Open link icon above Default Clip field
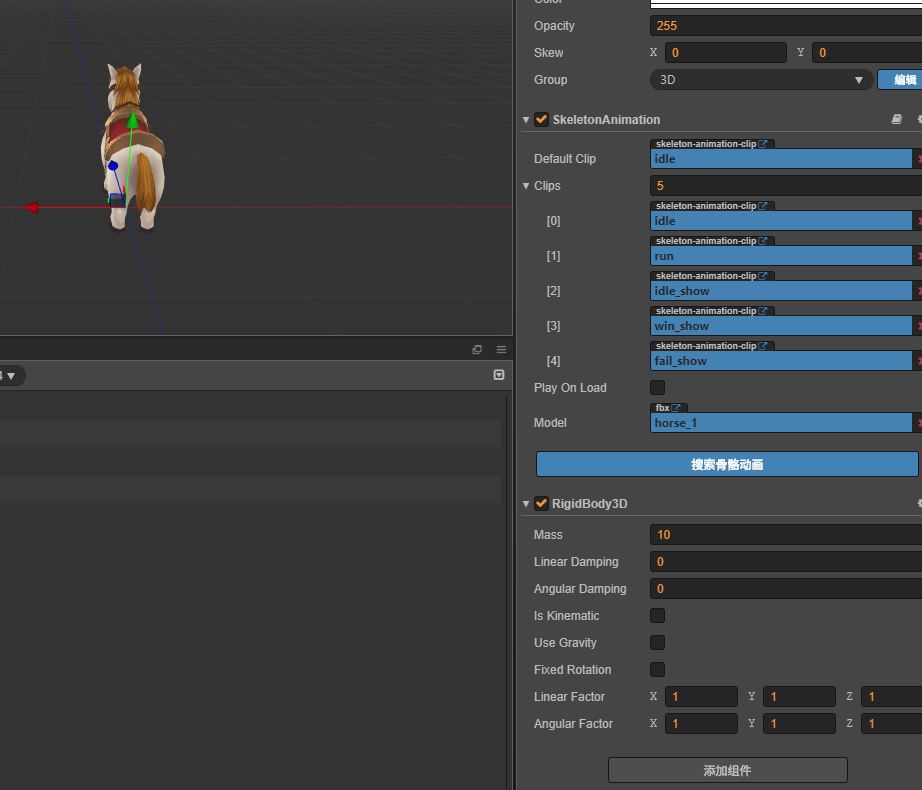The width and height of the screenshot is (922, 790). (x=763, y=143)
